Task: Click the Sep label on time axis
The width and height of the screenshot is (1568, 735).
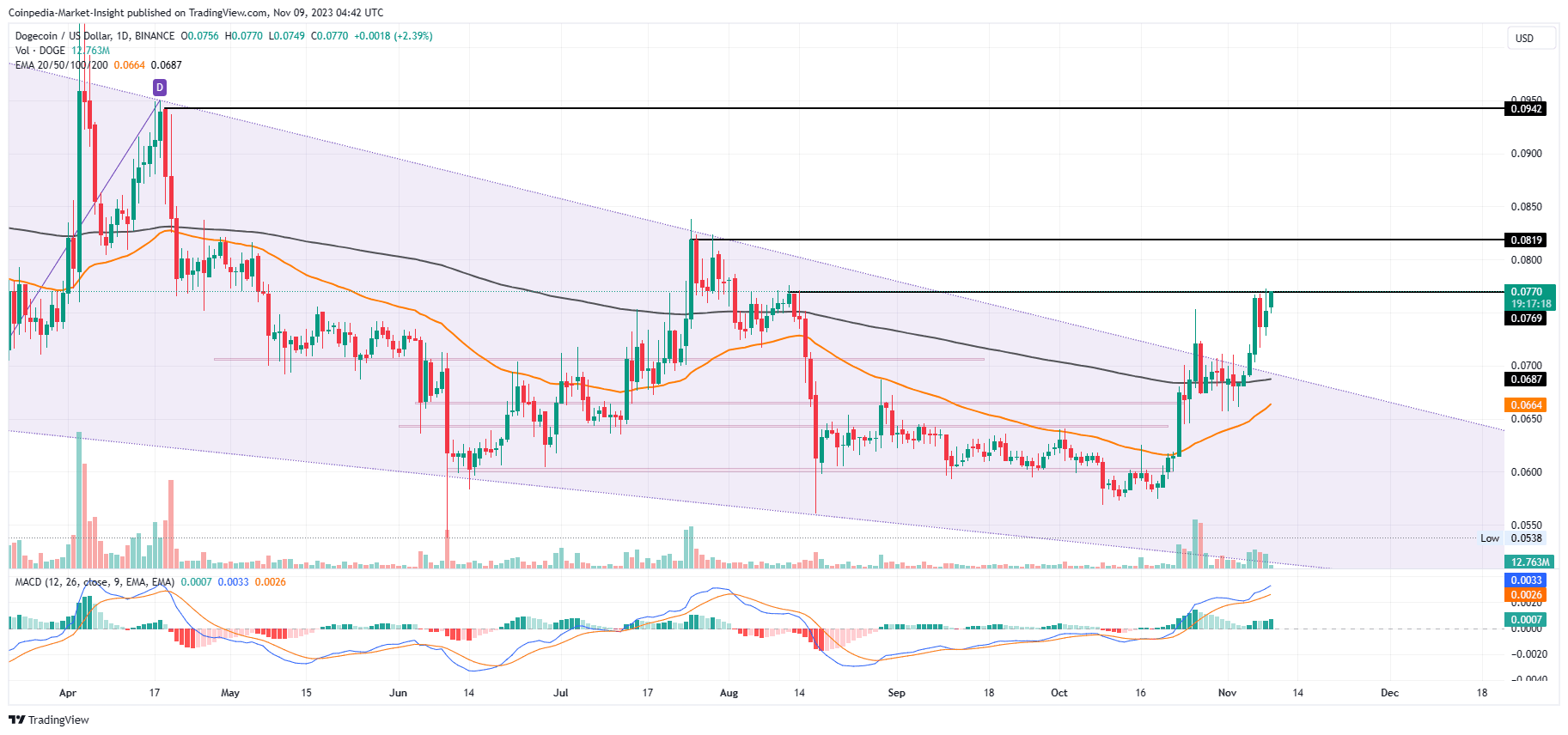Action: pyautogui.click(x=896, y=693)
